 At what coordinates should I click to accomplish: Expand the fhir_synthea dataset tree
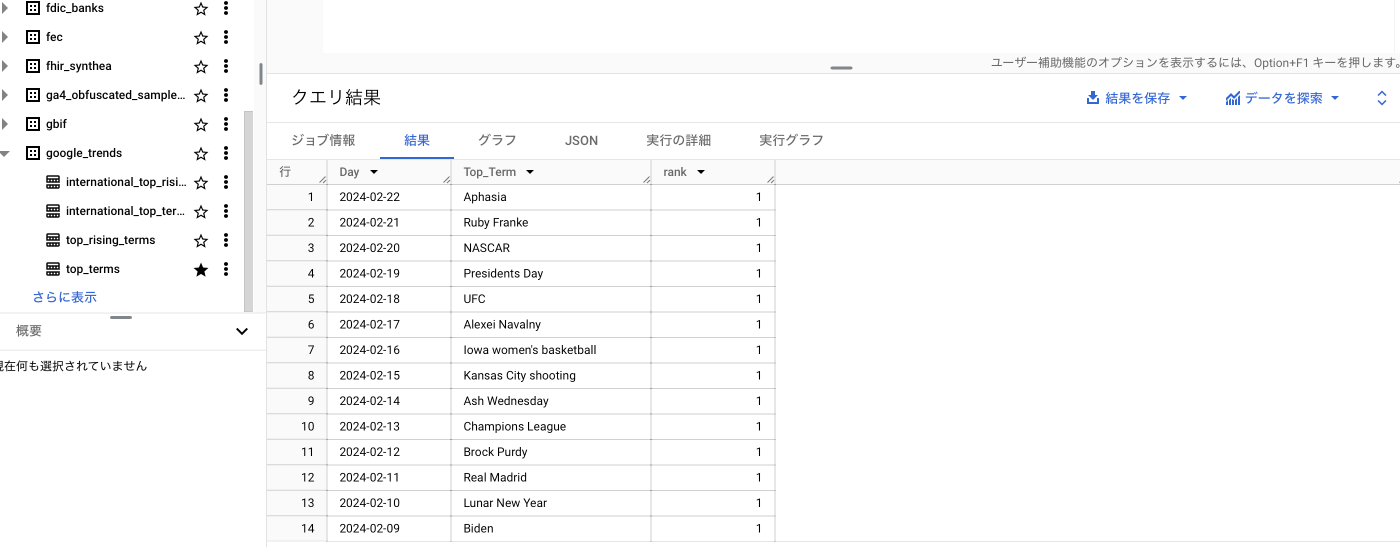click(x=5, y=66)
